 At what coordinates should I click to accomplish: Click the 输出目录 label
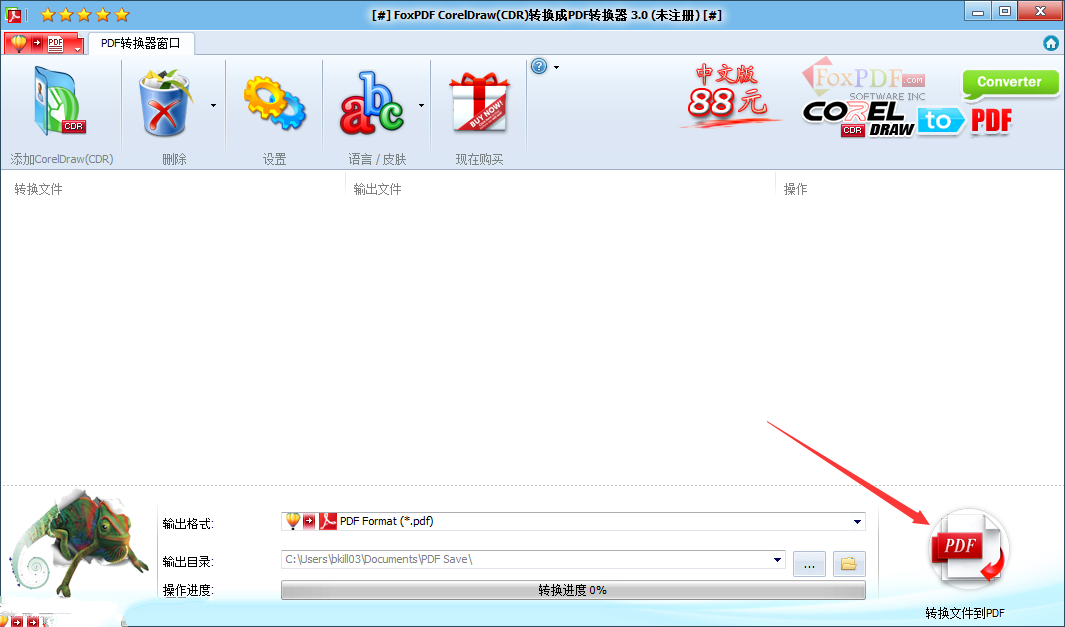(188, 562)
